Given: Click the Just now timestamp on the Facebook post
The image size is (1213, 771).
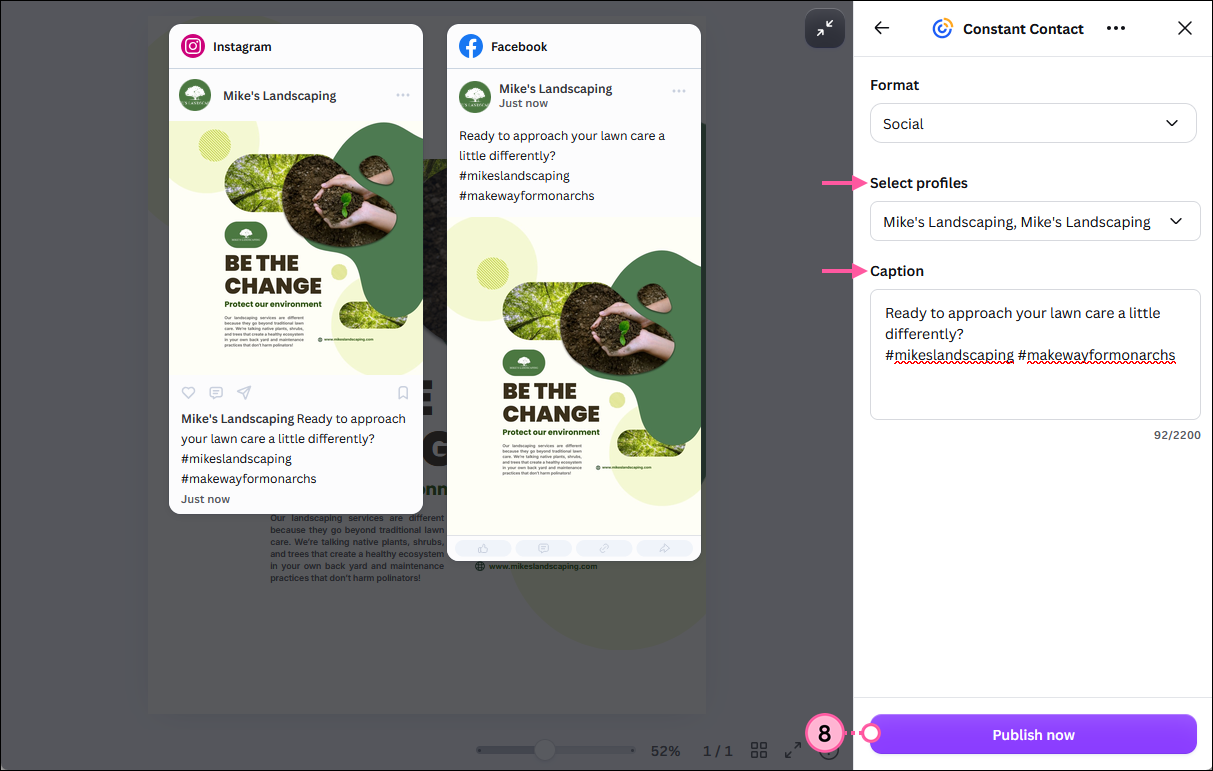Looking at the screenshot, I should pos(524,103).
